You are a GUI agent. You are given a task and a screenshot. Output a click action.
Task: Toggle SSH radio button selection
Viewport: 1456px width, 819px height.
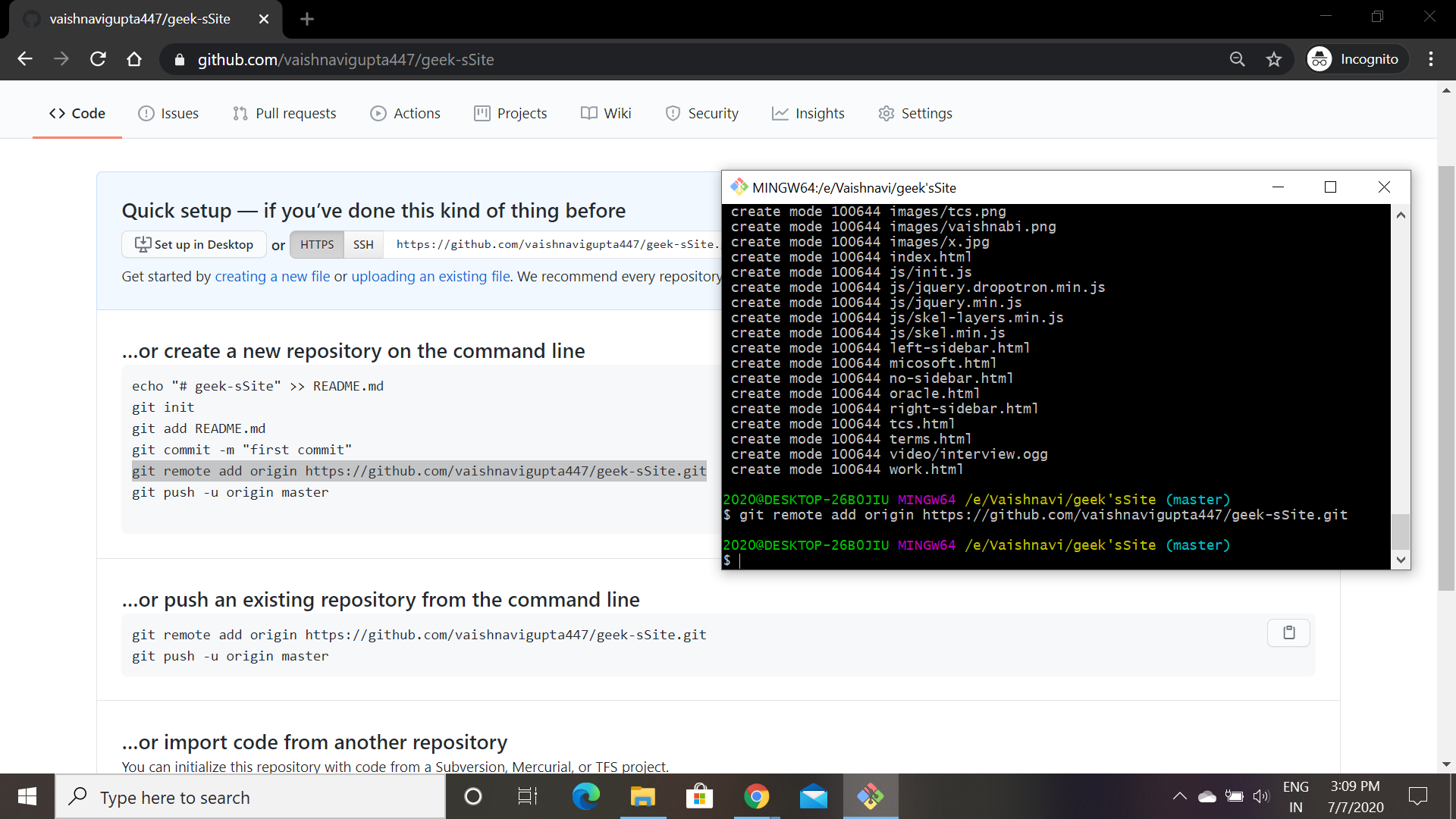[x=363, y=245]
